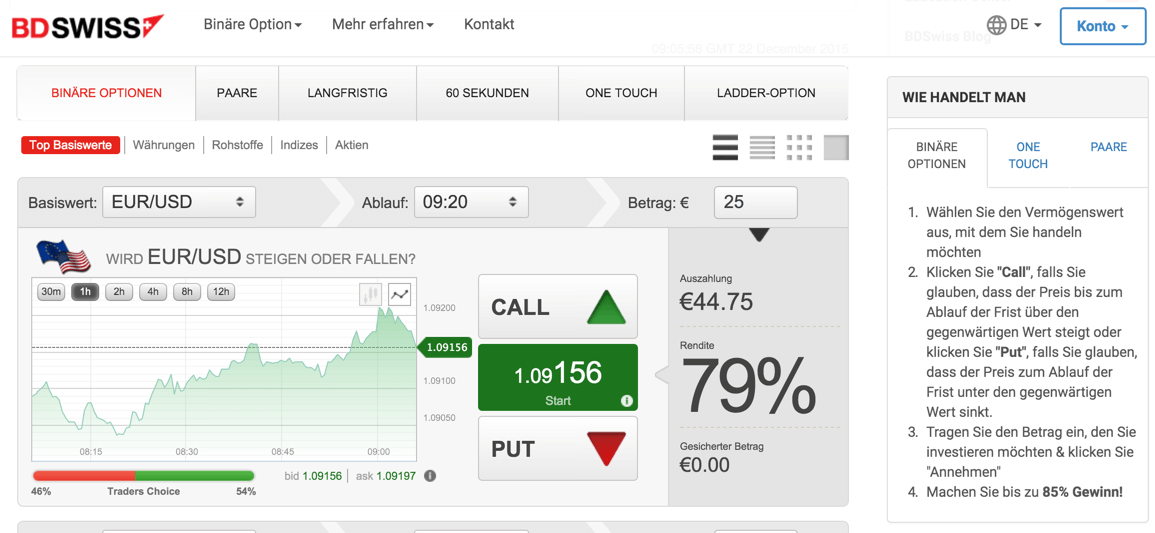Click the BDSwiss logo
Viewport: 1155px width, 533px height.
click(88, 26)
